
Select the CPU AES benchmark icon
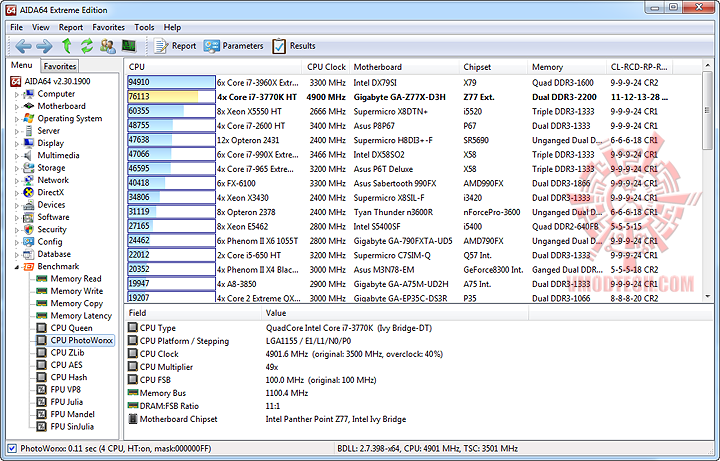coord(42,365)
